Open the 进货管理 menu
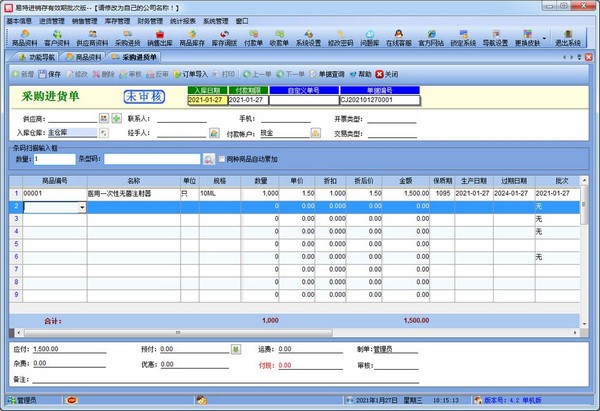This screenshot has width=600, height=411. pyautogui.click(x=52, y=21)
